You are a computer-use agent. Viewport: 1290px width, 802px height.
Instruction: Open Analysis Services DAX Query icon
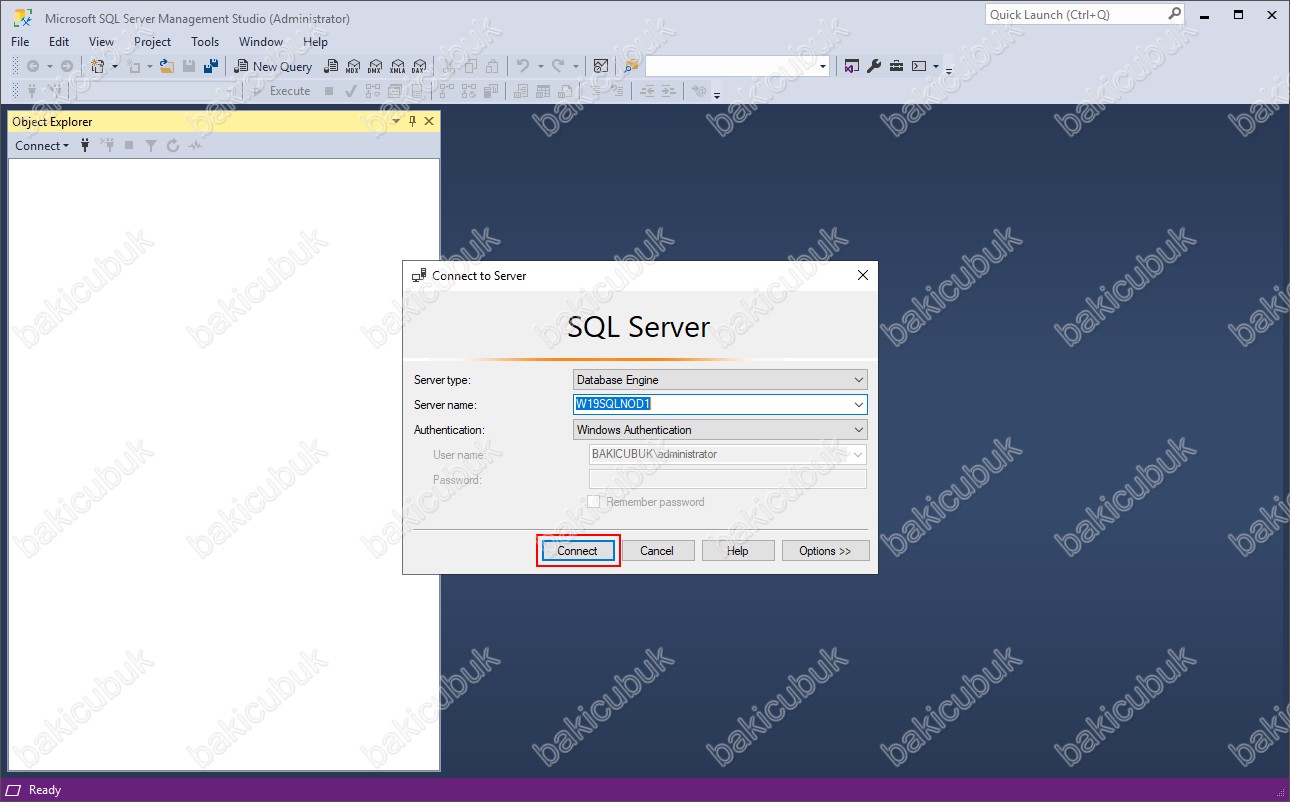(419, 66)
